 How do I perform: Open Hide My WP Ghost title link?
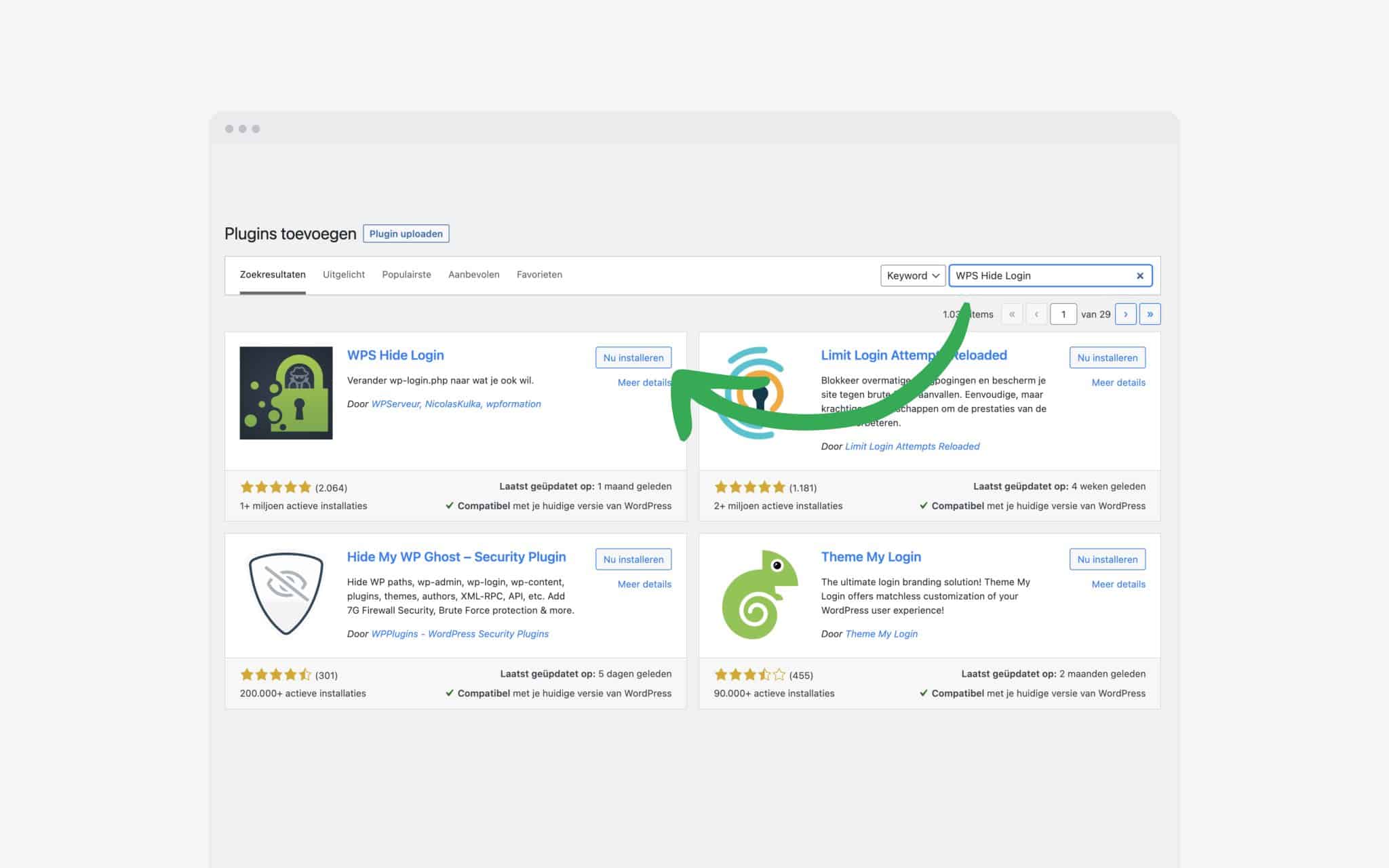click(x=456, y=557)
